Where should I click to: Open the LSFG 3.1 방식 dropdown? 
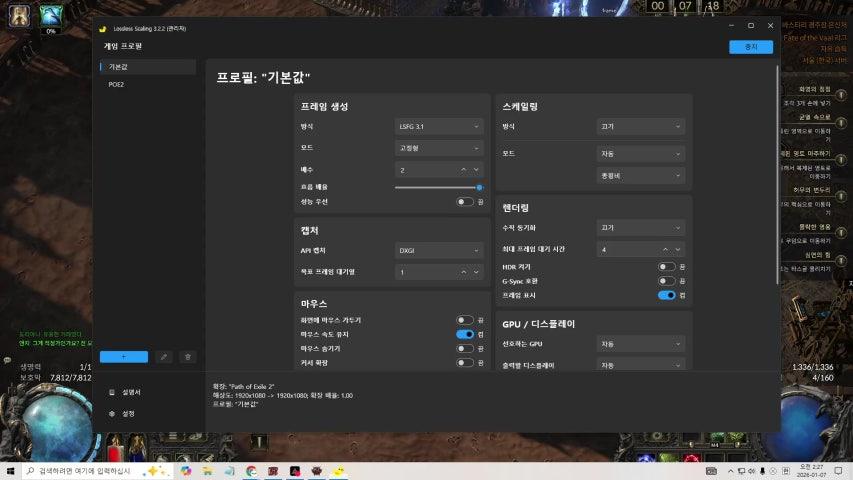click(439, 127)
